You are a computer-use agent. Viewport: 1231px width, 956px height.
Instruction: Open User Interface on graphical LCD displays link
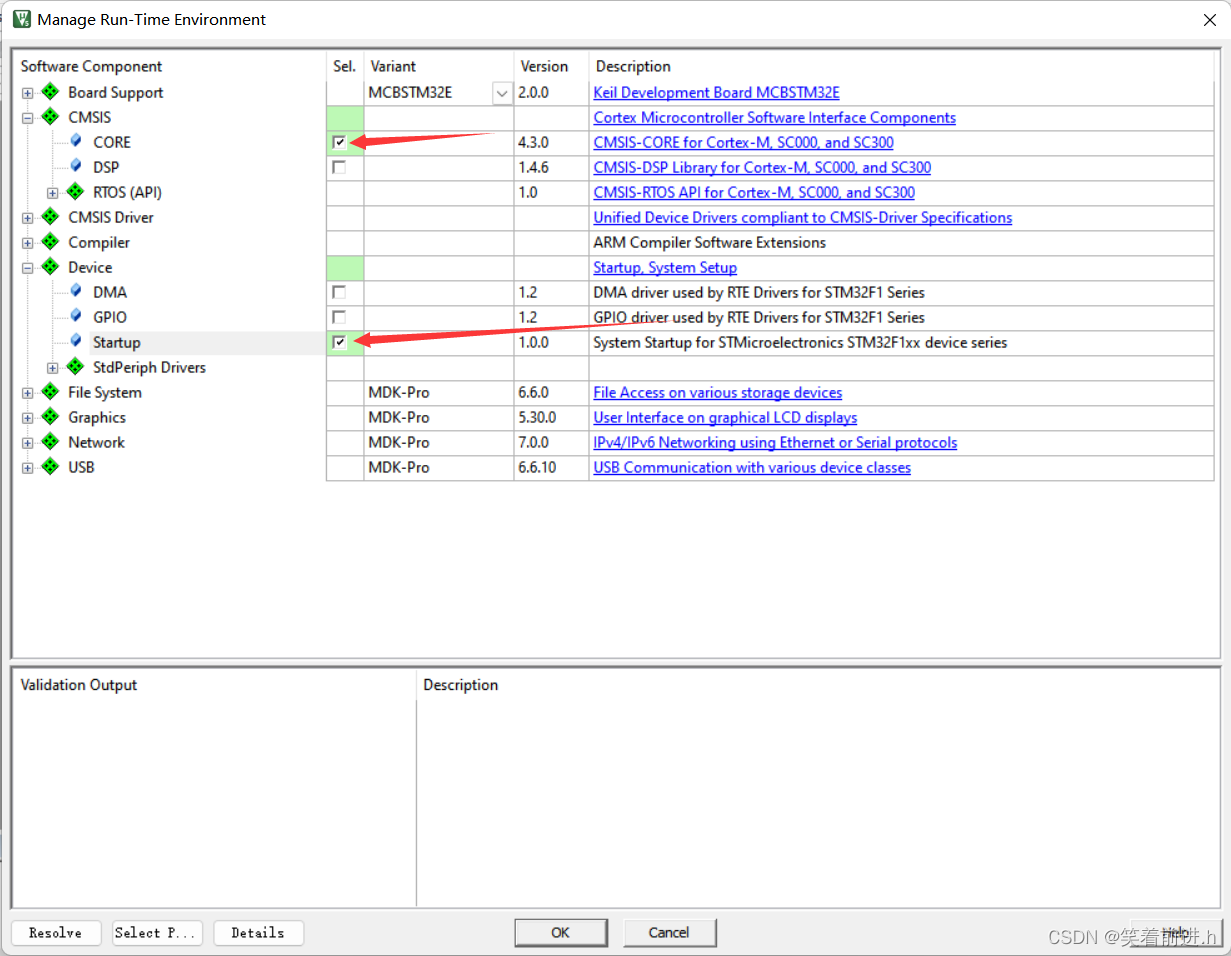point(725,417)
